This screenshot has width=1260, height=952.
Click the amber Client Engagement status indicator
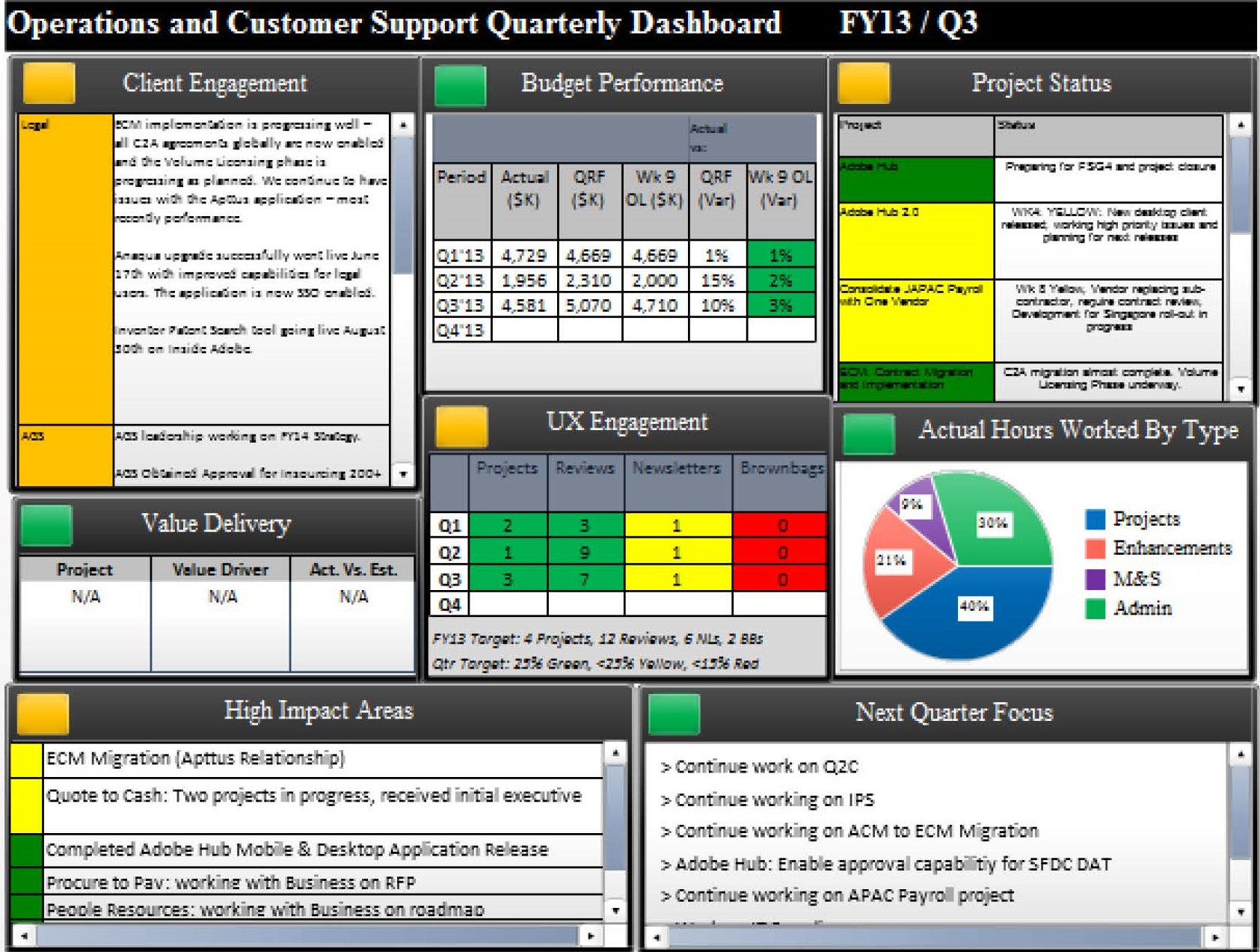49,82
